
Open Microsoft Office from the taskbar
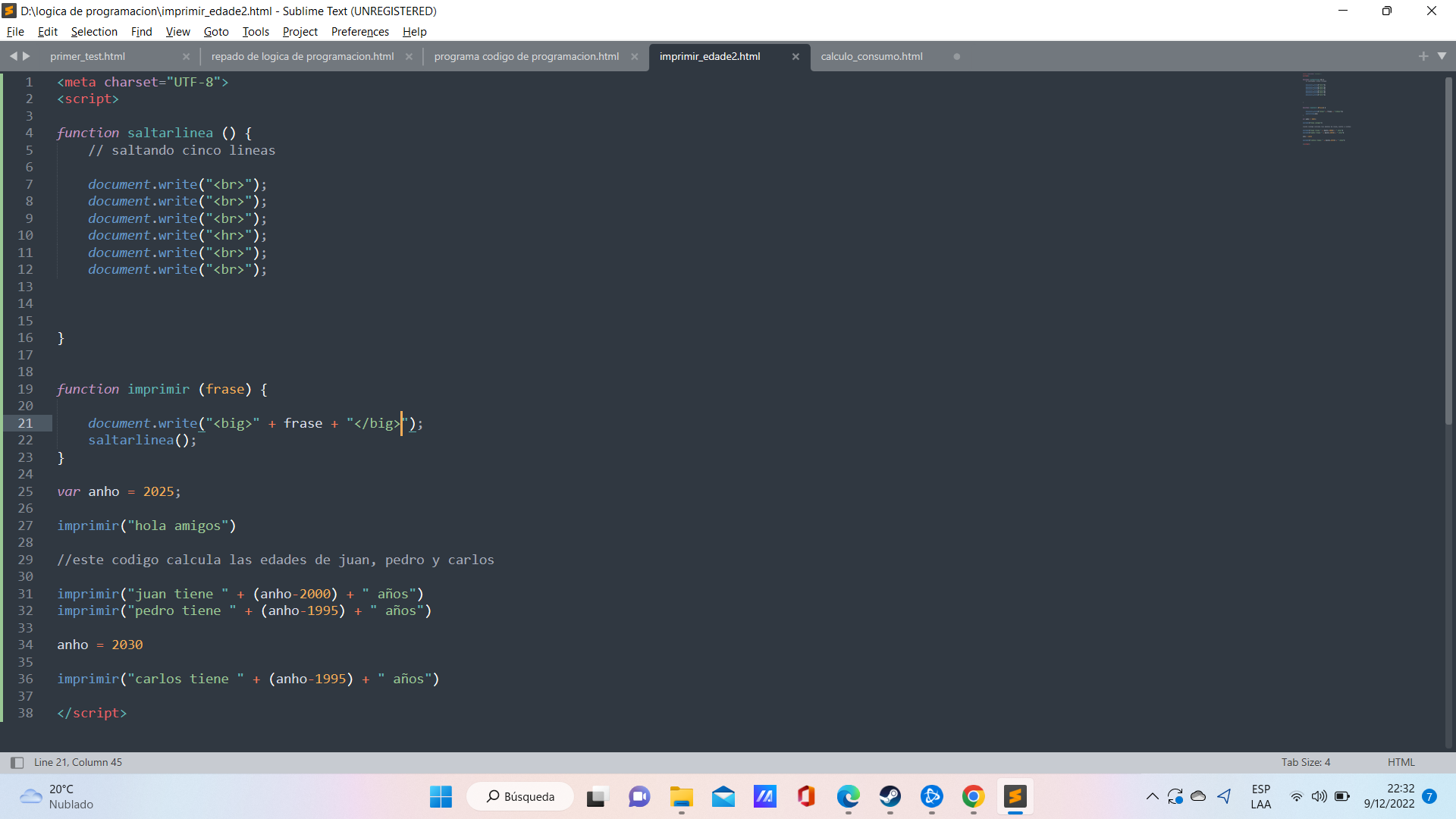pos(806,796)
